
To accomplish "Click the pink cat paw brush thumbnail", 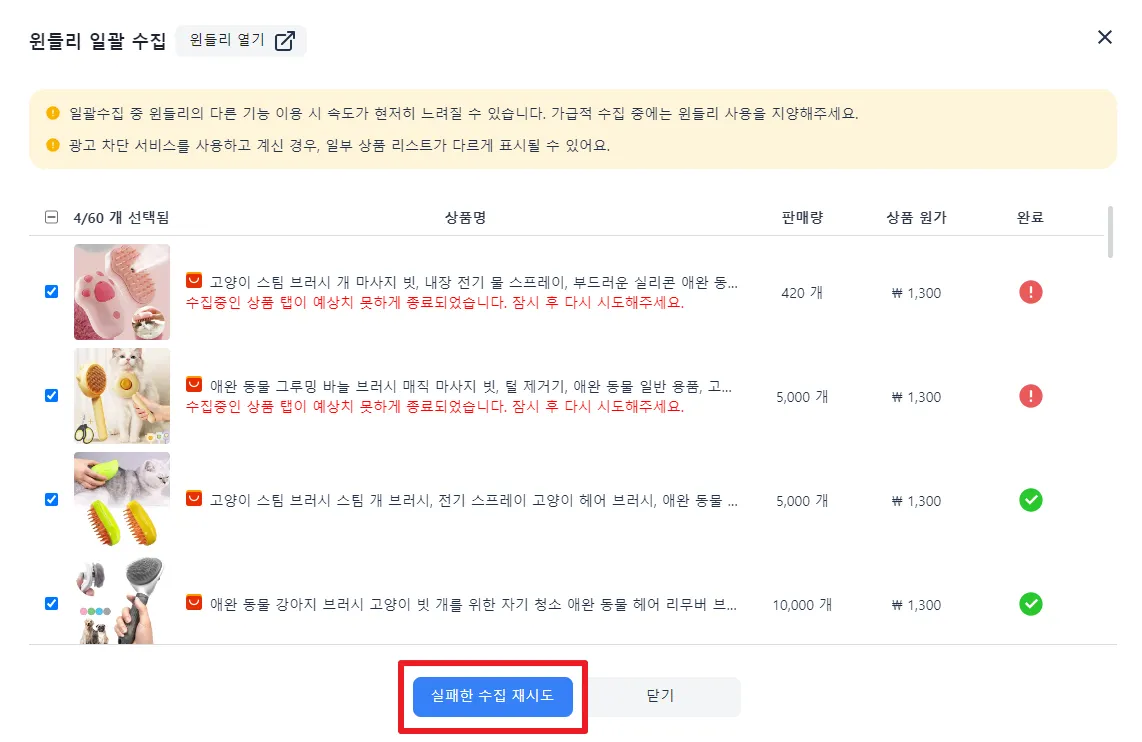I will [x=122, y=292].
